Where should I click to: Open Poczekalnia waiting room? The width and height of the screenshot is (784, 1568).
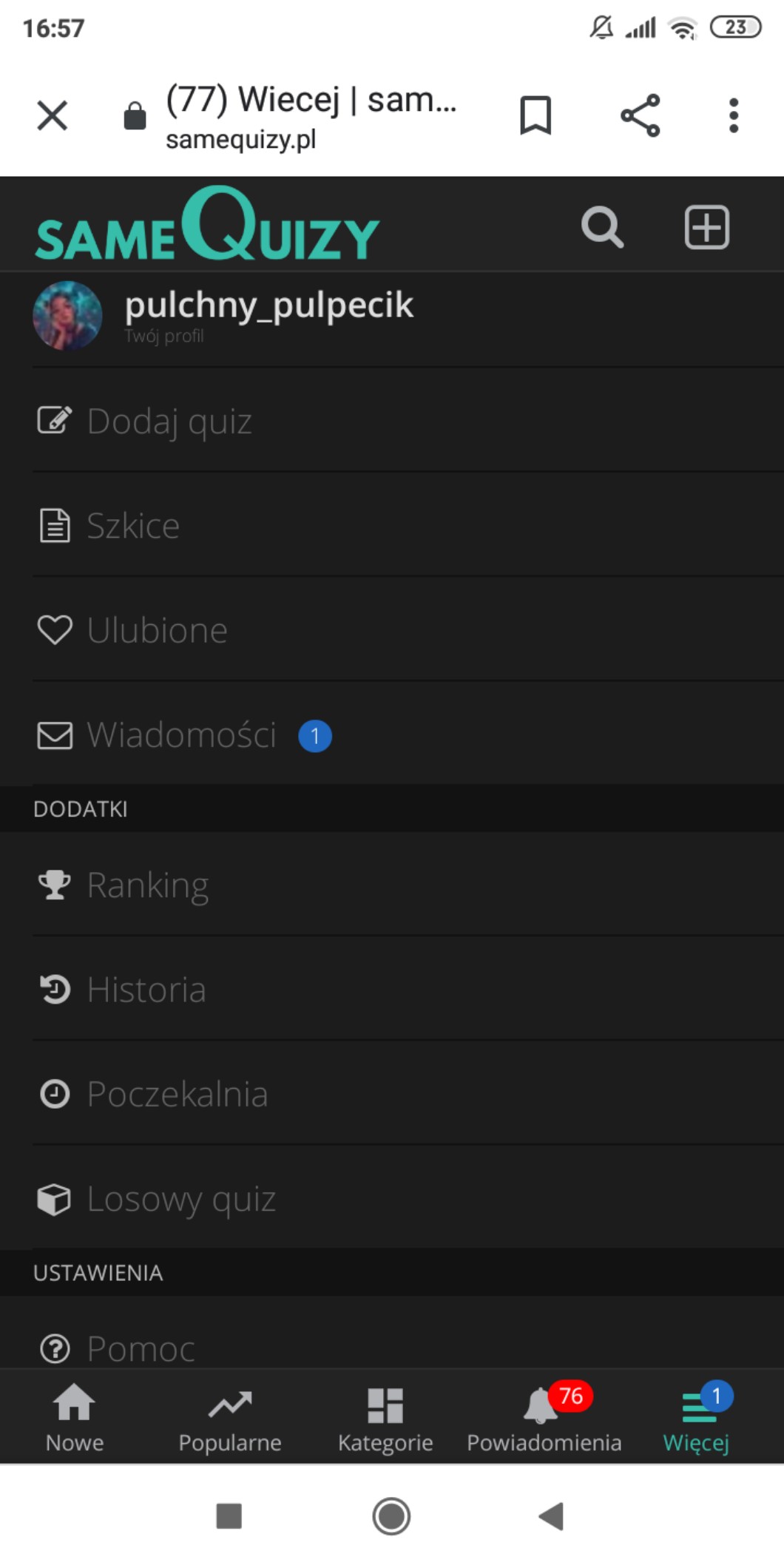pos(178,1094)
